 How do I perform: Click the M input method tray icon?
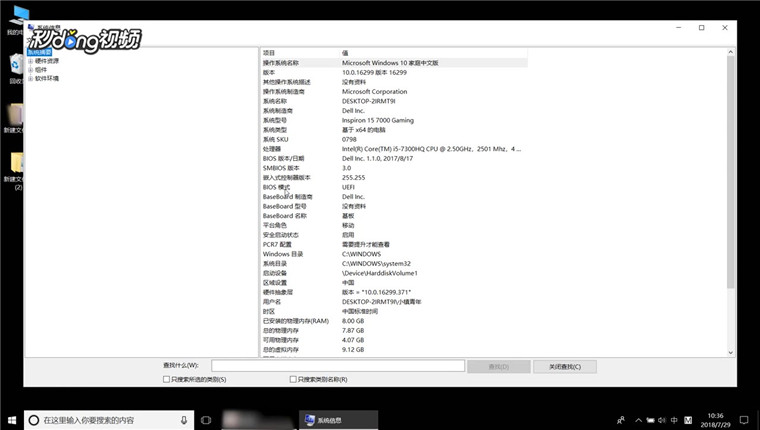click(688, 420)
